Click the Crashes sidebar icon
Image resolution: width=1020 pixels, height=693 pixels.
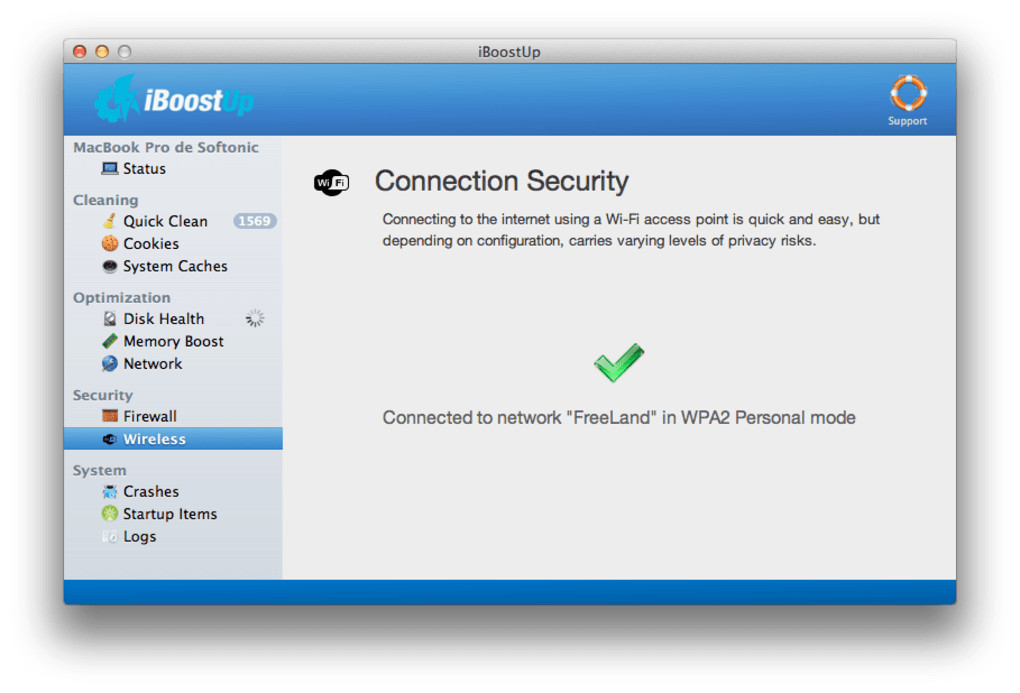click(x=110, y=492)
